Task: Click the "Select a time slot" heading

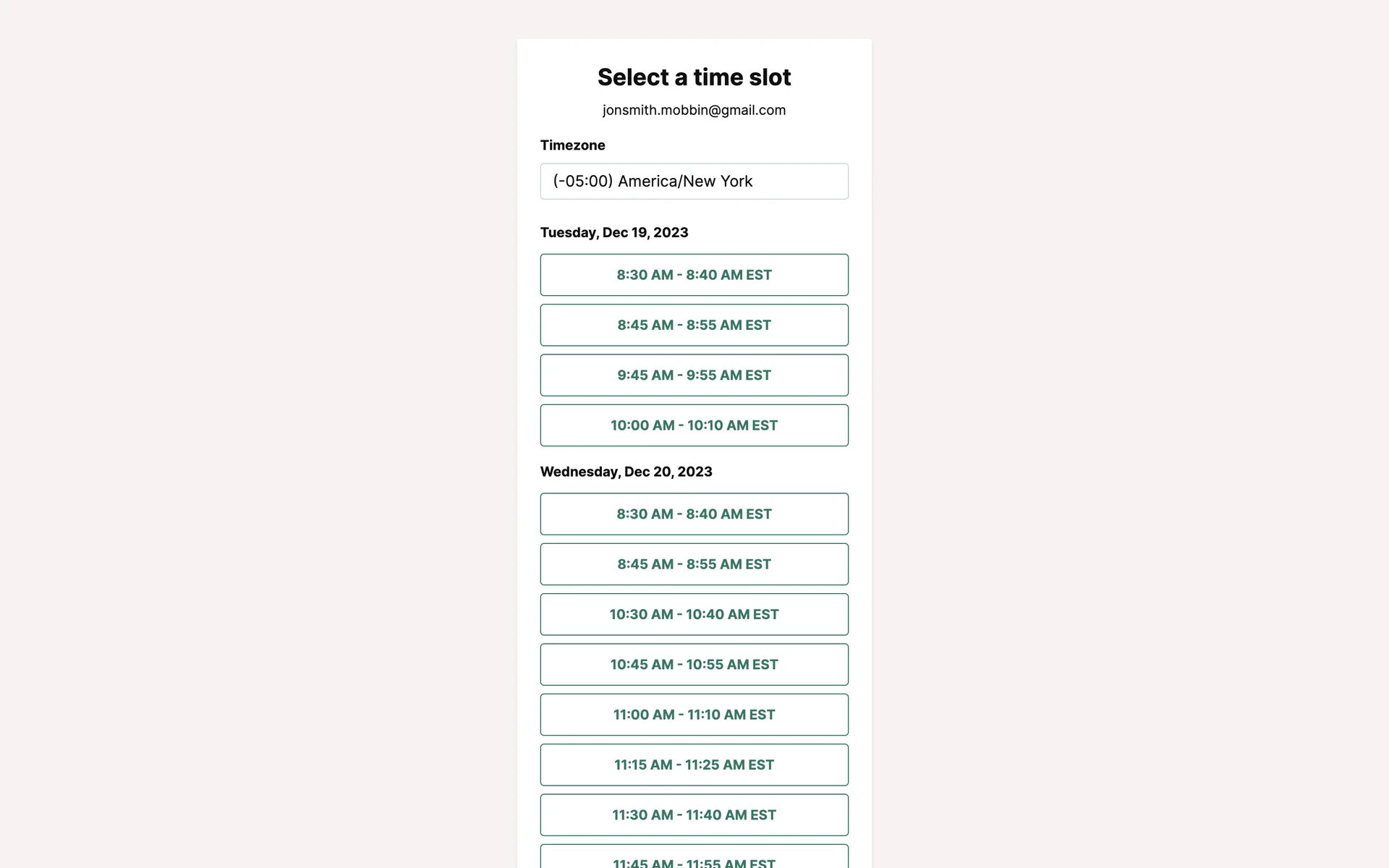Action: click(x=694, y=77)
